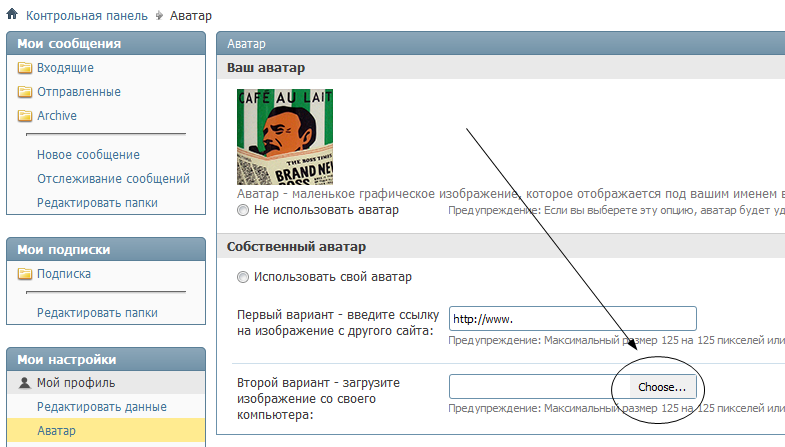Click the file path upload field
Viewport: 785px width, 447px height.
pyautogui.click(x=539, y=386)
